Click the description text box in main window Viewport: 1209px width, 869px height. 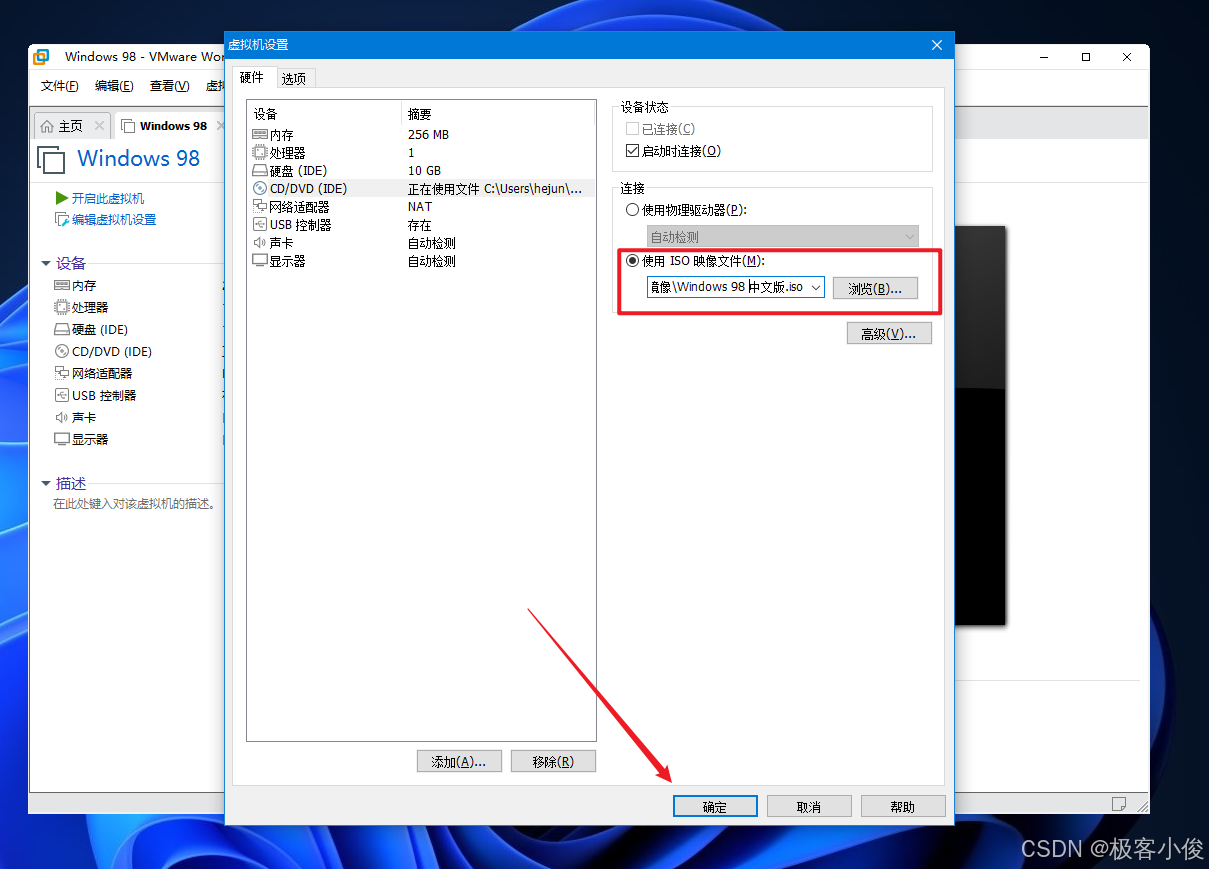pos(136,504)
